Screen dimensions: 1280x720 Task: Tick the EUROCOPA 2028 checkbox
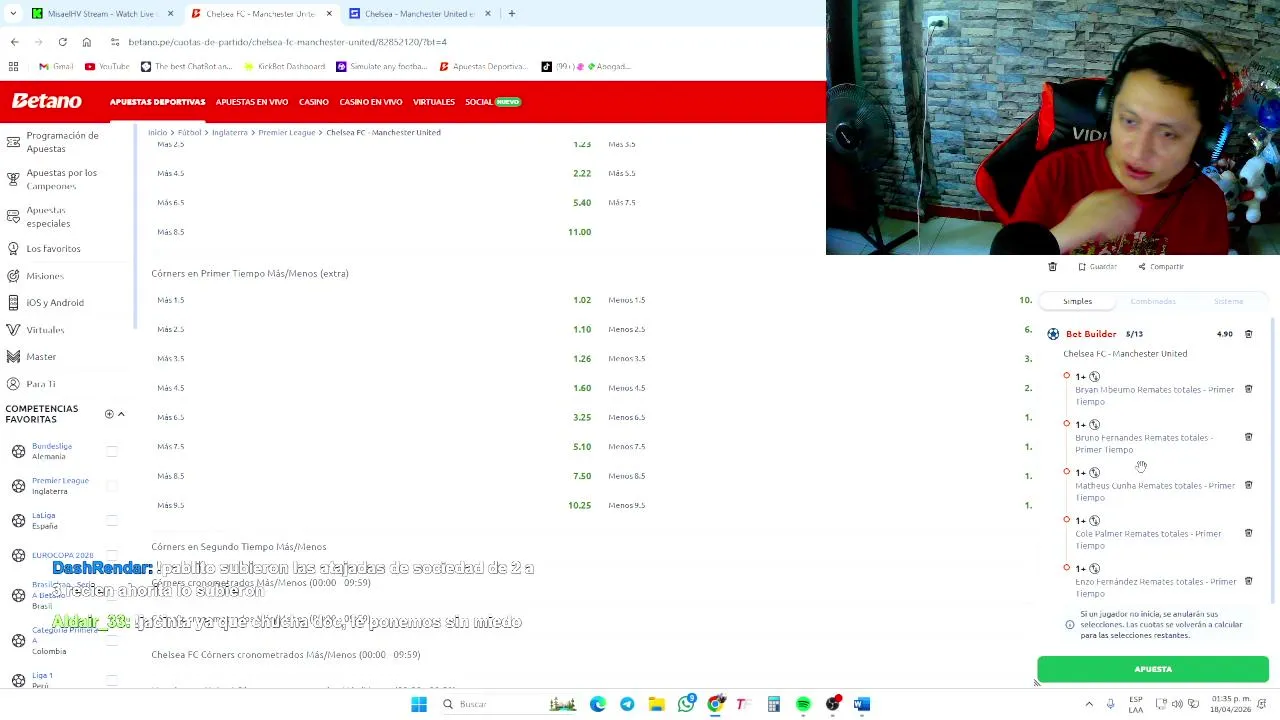pyautogui.click(x=112, y=555)
